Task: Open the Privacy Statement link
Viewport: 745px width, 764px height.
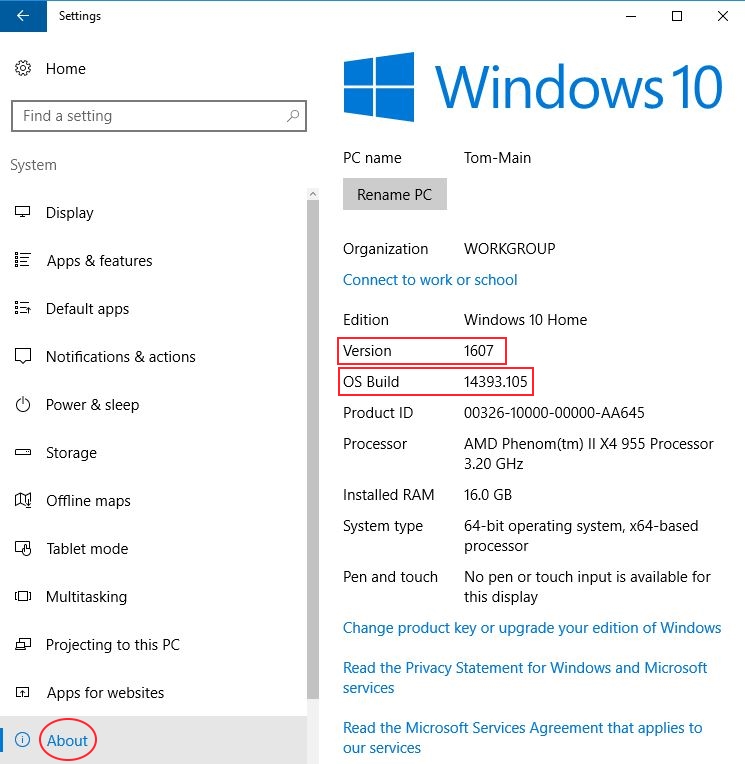Action: (x=525, y=677)
